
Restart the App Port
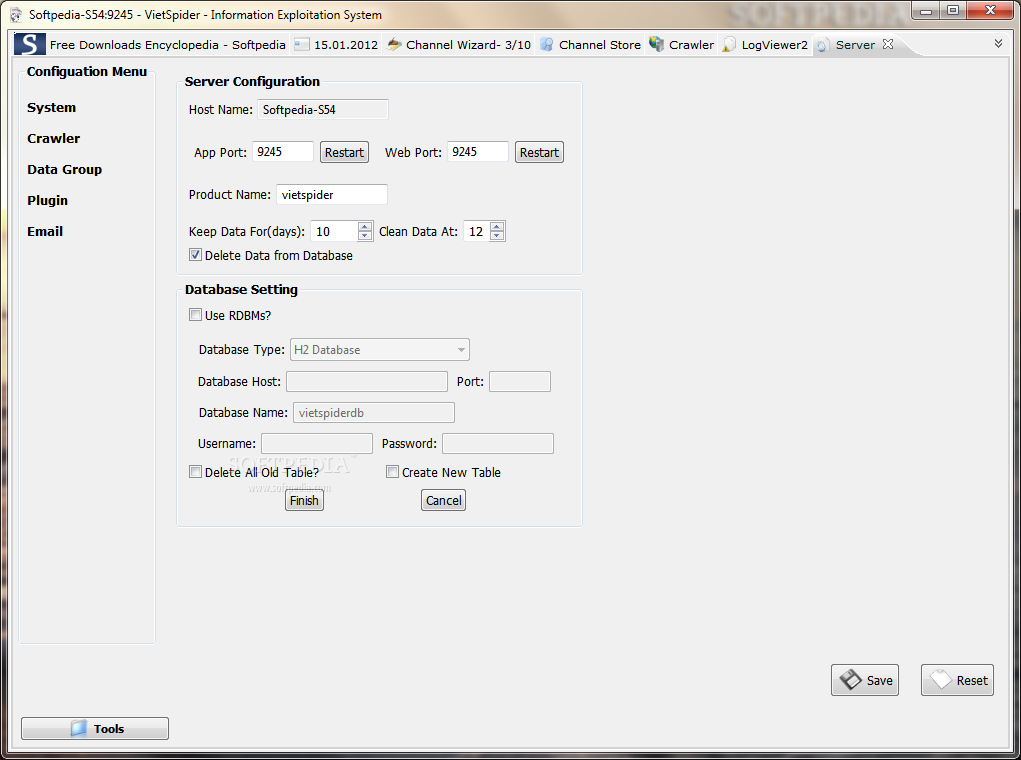click(x=344, y=152)
